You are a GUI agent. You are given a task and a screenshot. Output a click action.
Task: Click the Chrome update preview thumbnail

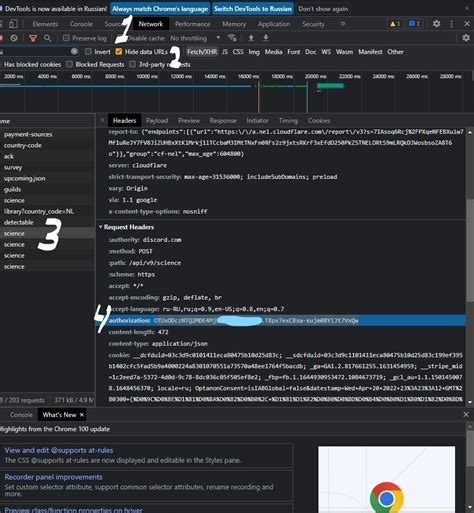[x=386, y=479]
